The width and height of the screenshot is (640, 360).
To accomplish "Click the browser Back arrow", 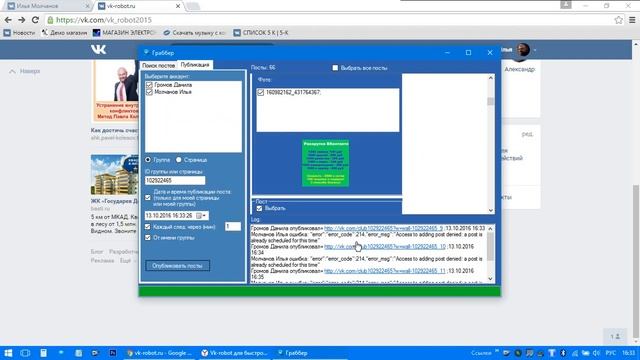I will point(8,20).
